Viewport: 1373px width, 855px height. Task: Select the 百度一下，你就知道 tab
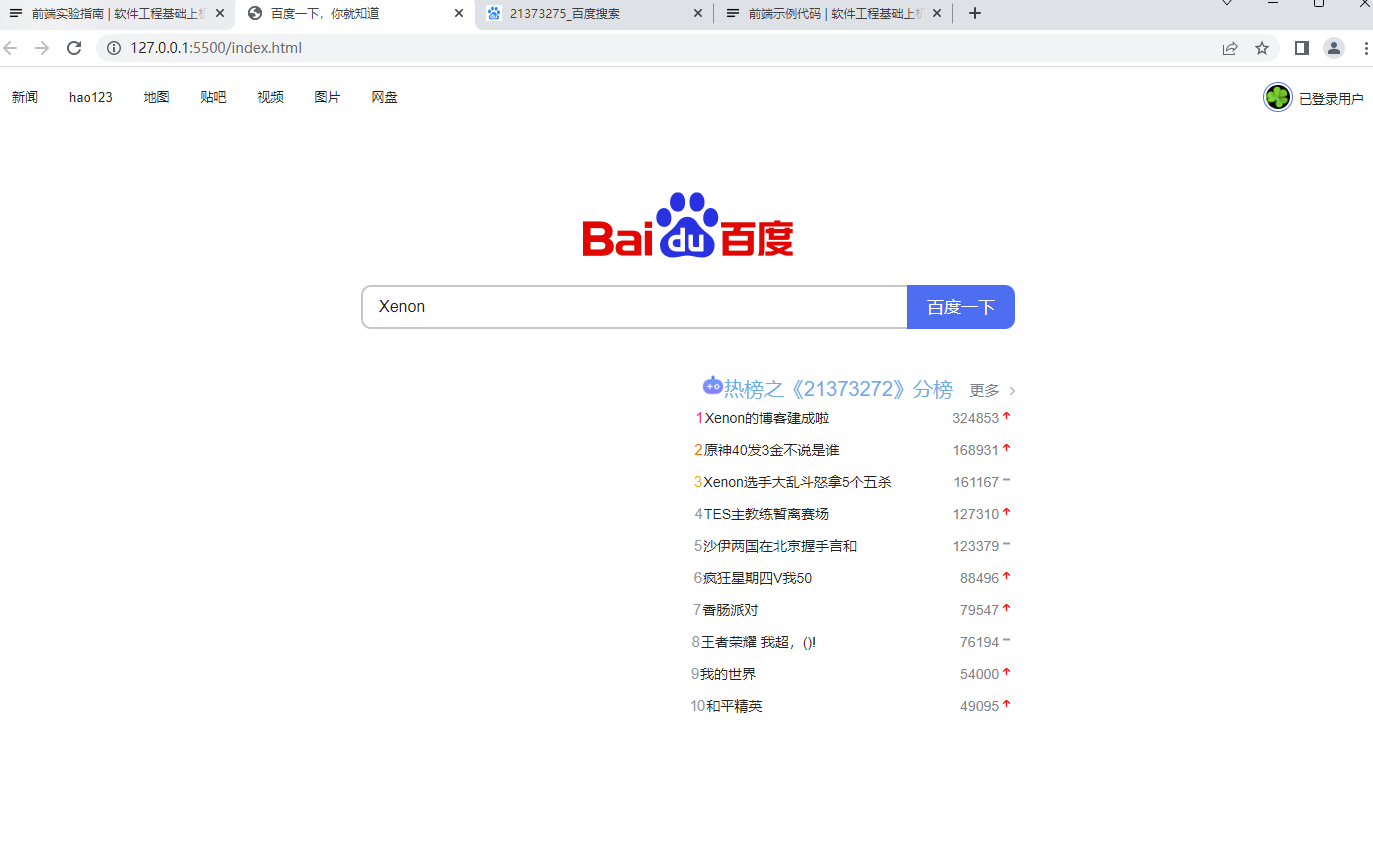pyautogui.click(x=357, y=13)
